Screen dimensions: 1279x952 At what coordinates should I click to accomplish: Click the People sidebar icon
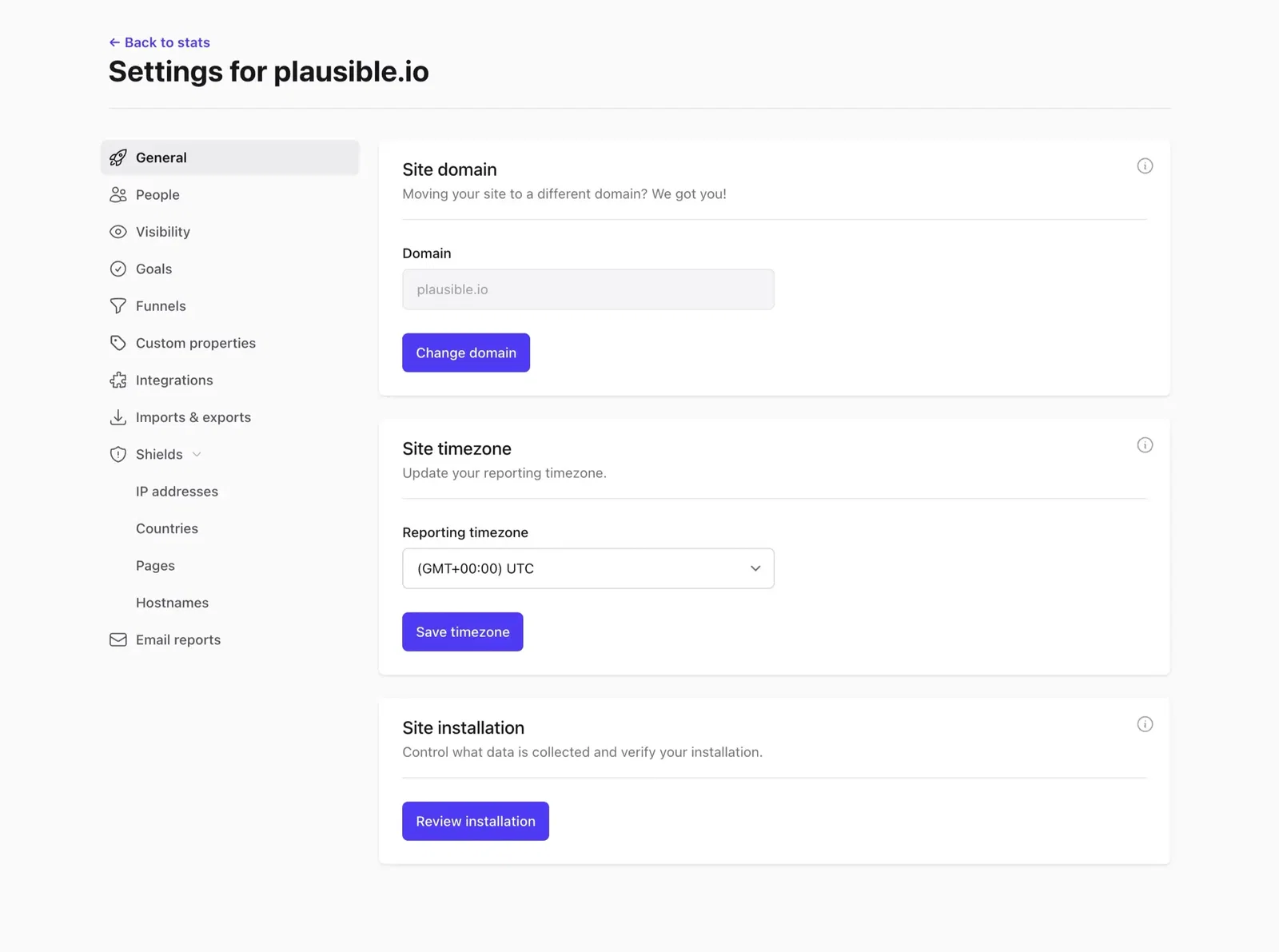pyautogui.click(x=118, y=194)
